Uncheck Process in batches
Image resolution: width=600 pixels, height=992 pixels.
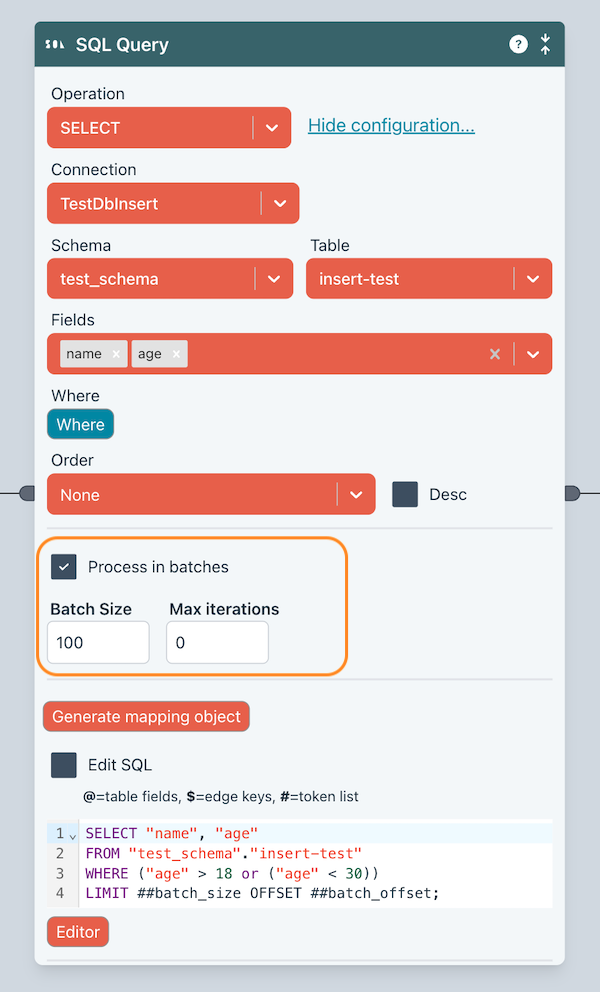coord(64,567)
